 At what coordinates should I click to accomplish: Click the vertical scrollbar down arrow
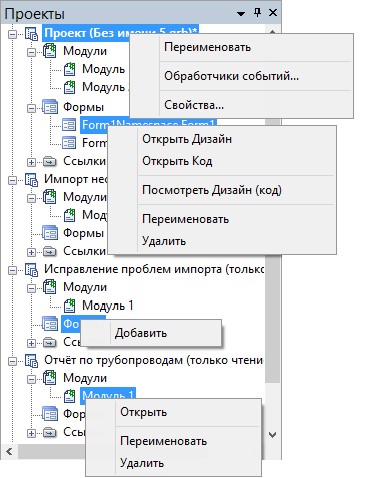pos(272,435)
